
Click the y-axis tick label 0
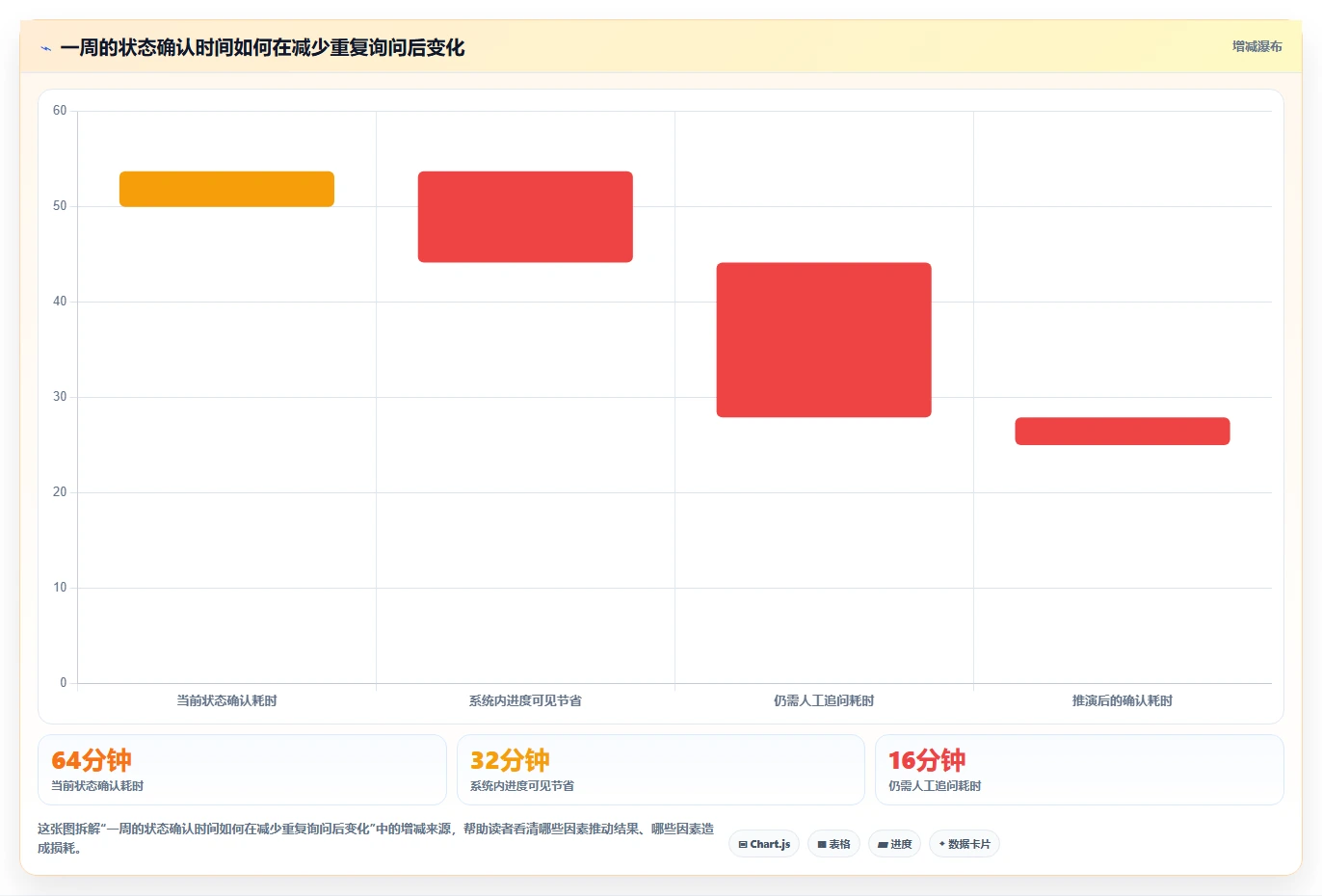coord(64,683)
